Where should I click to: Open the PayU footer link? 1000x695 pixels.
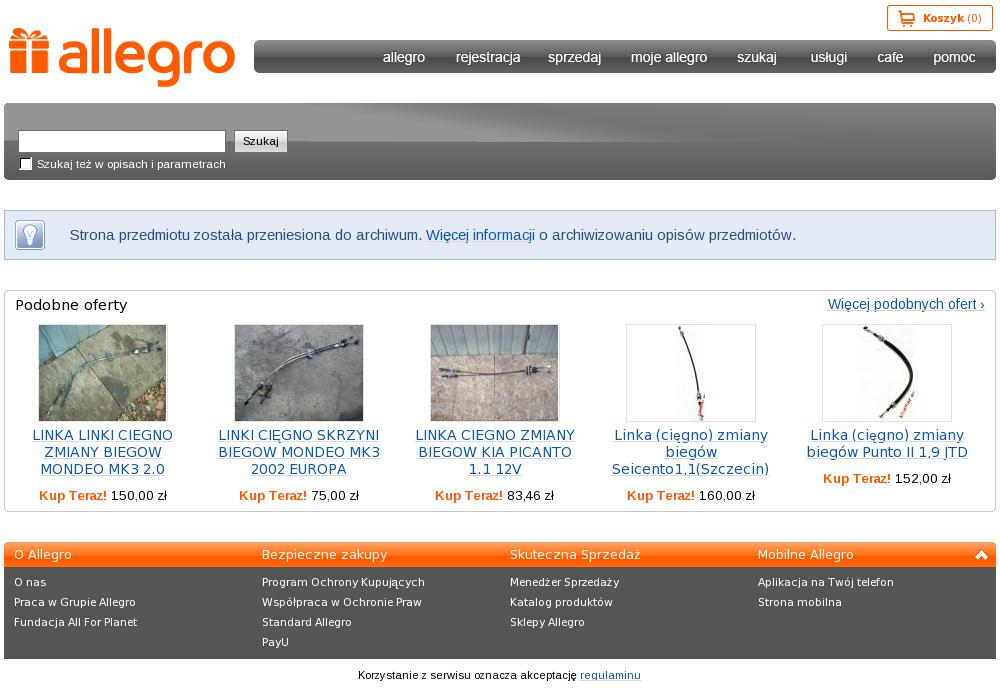pos(275,642)
